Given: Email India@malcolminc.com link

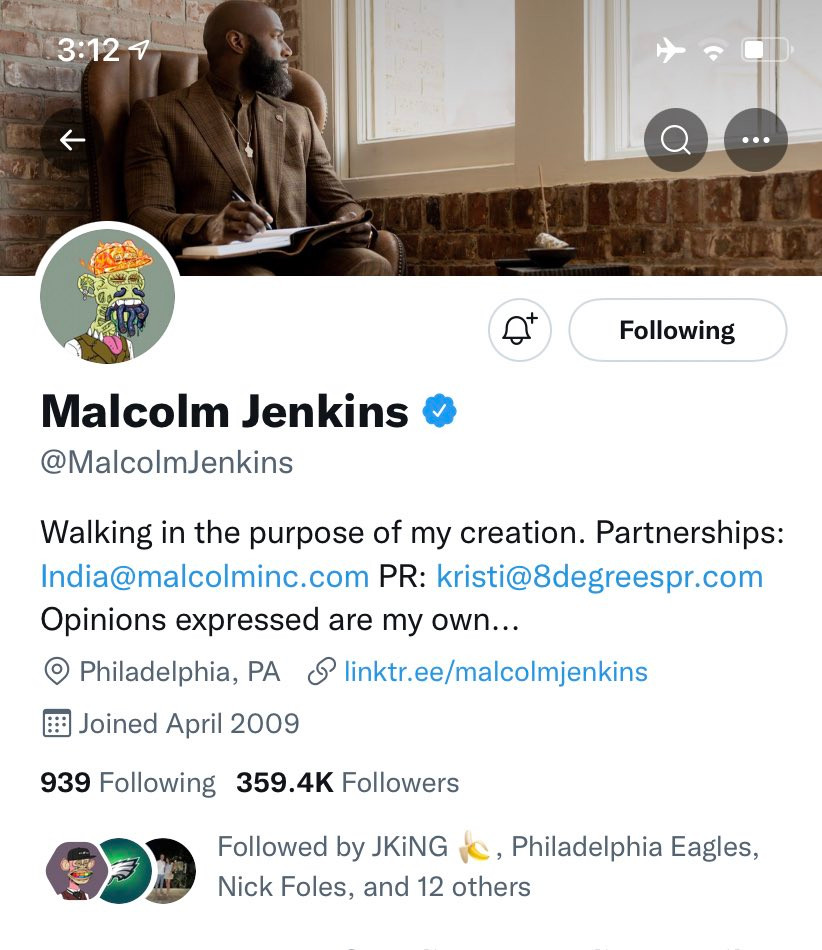Looking at the screenshot, I should 205,576.
